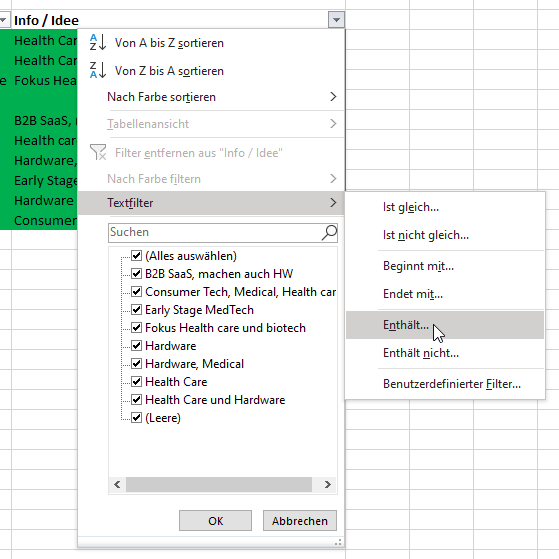559x559 pixels.
Task: Uncheck the Early Stage MedTech checkbox
Action: (136, 309)
